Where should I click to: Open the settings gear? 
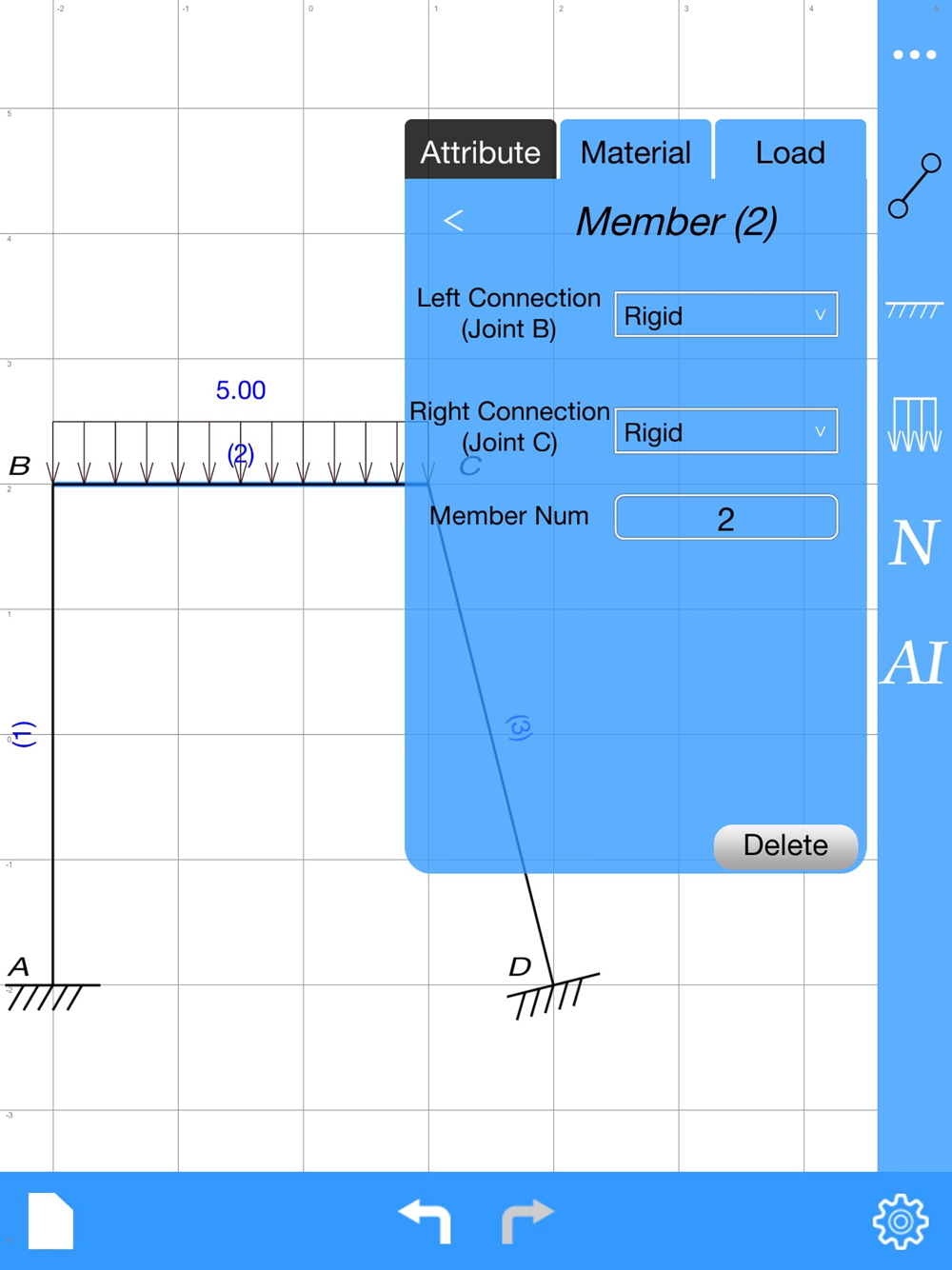[900, 1220]
